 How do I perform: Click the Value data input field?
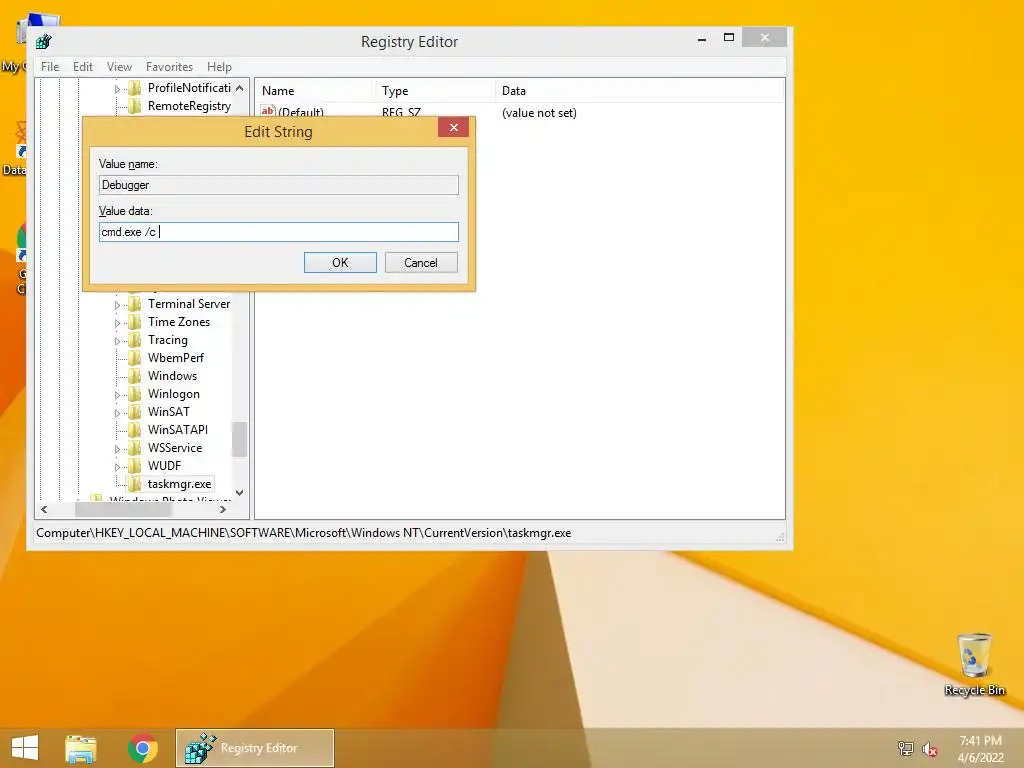pyautogui.click(x=278, y=232)
